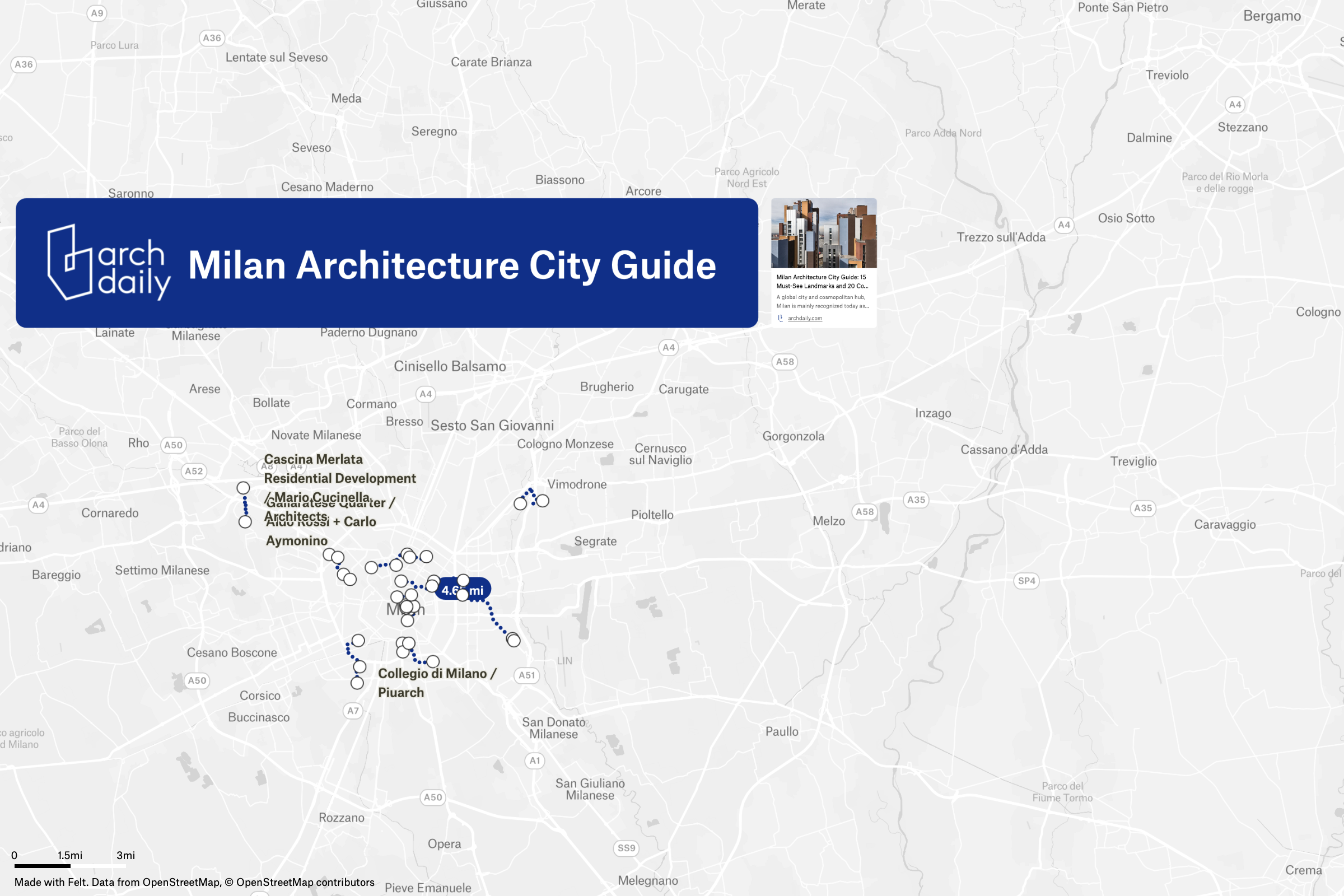Viewport: 1344px width, 896px height.
Task: Click the map scale bar
Action: coord(69,865)
